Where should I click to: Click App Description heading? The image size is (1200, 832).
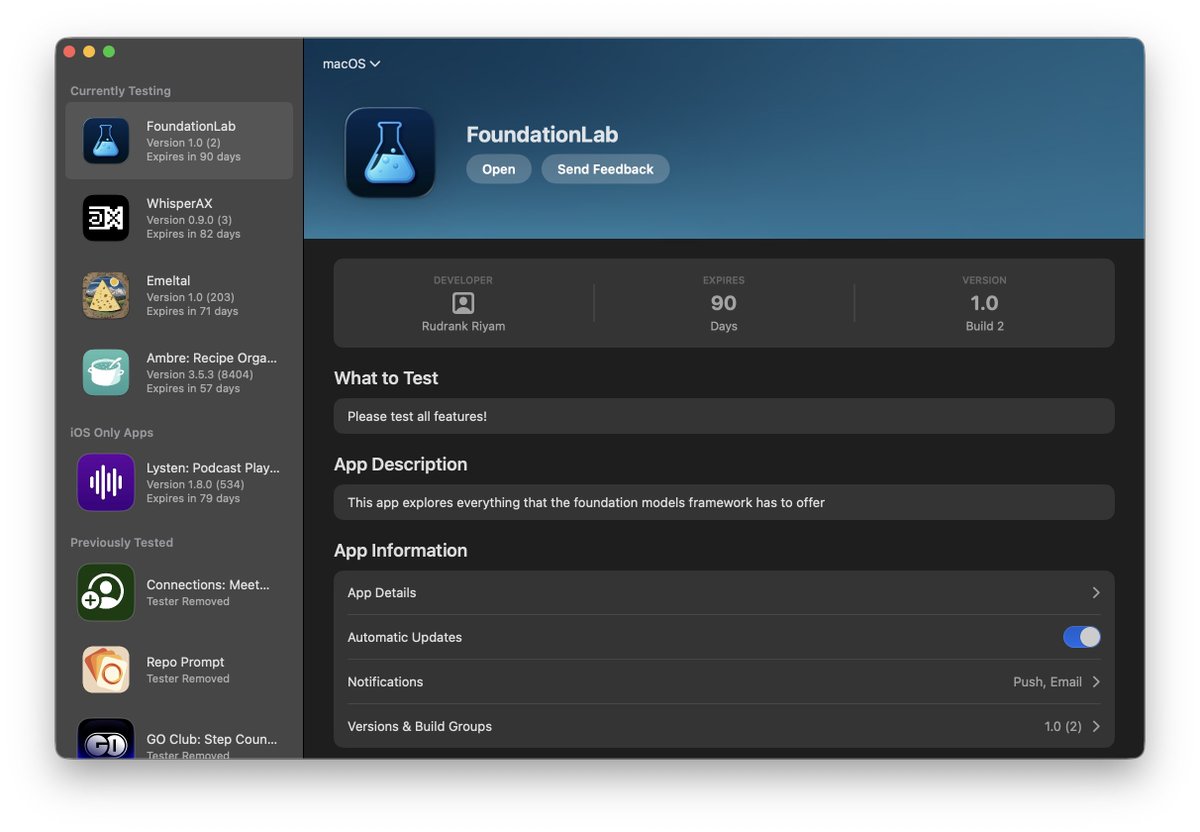[x=400, y=464]
